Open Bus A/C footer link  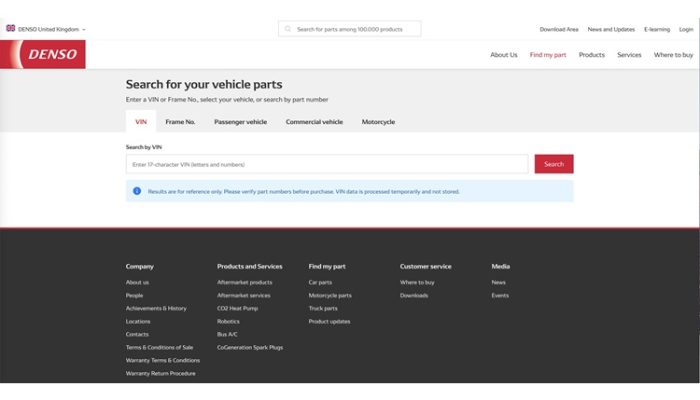tap(227, 334)
